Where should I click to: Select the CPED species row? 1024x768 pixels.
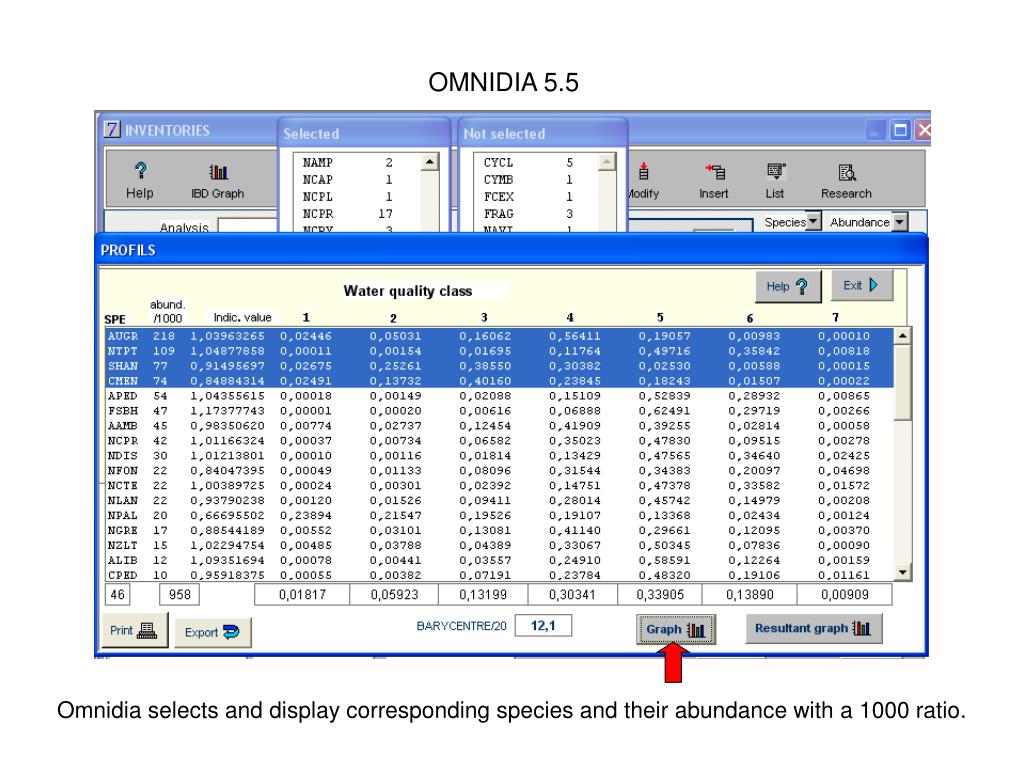tap(500, 575)
